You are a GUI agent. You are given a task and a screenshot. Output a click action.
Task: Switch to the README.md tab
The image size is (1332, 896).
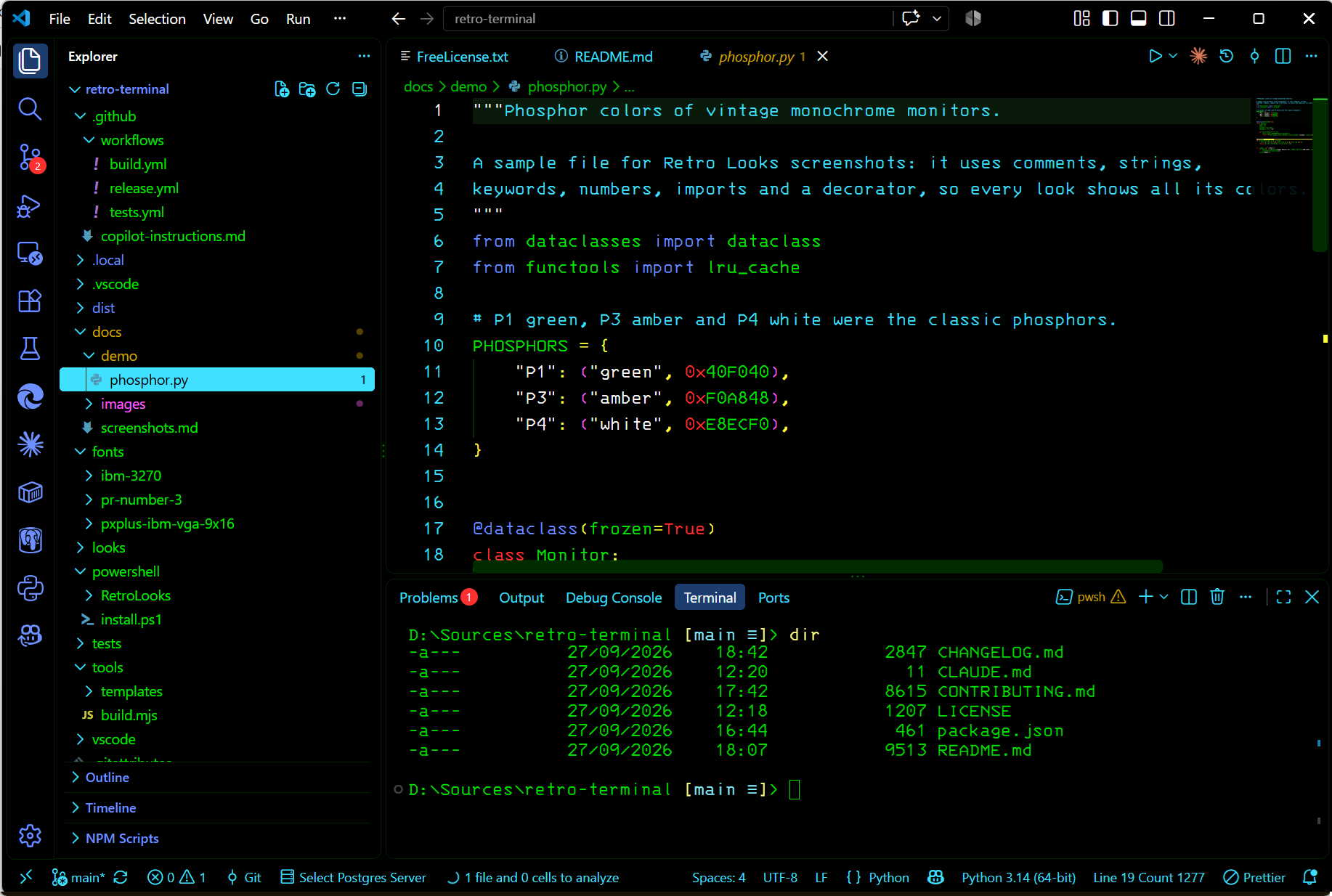(604, 57)
